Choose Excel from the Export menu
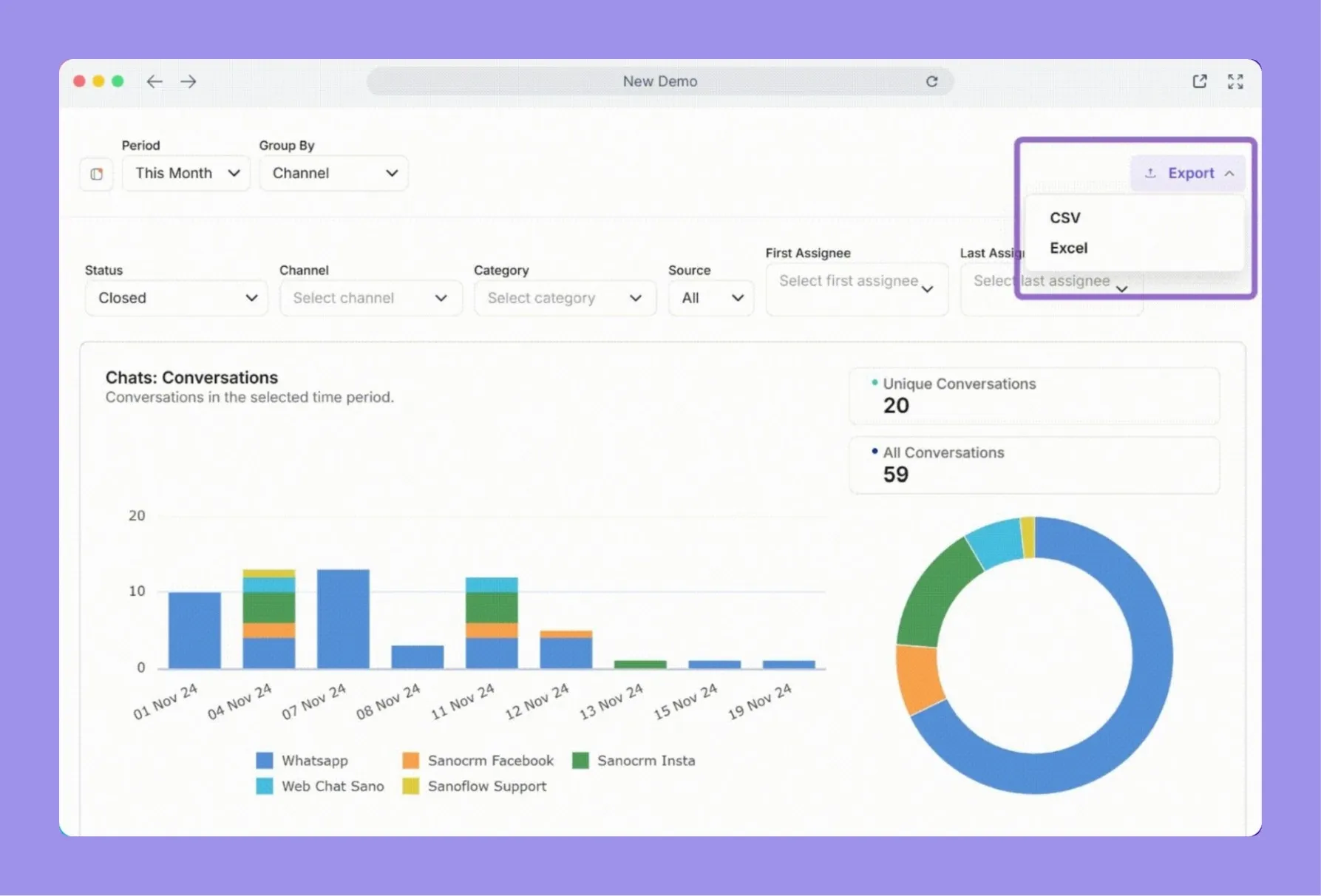Image resolution: width=1321 pixels, height=896 pixels. (1068, 248)
